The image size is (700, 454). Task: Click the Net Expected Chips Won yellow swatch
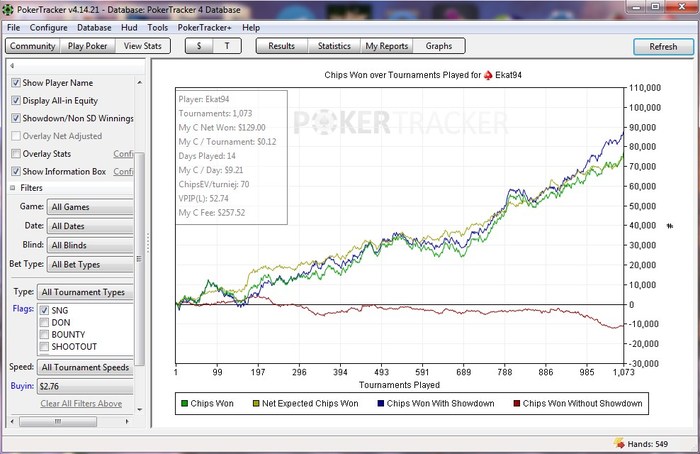(x=256, y=404)
